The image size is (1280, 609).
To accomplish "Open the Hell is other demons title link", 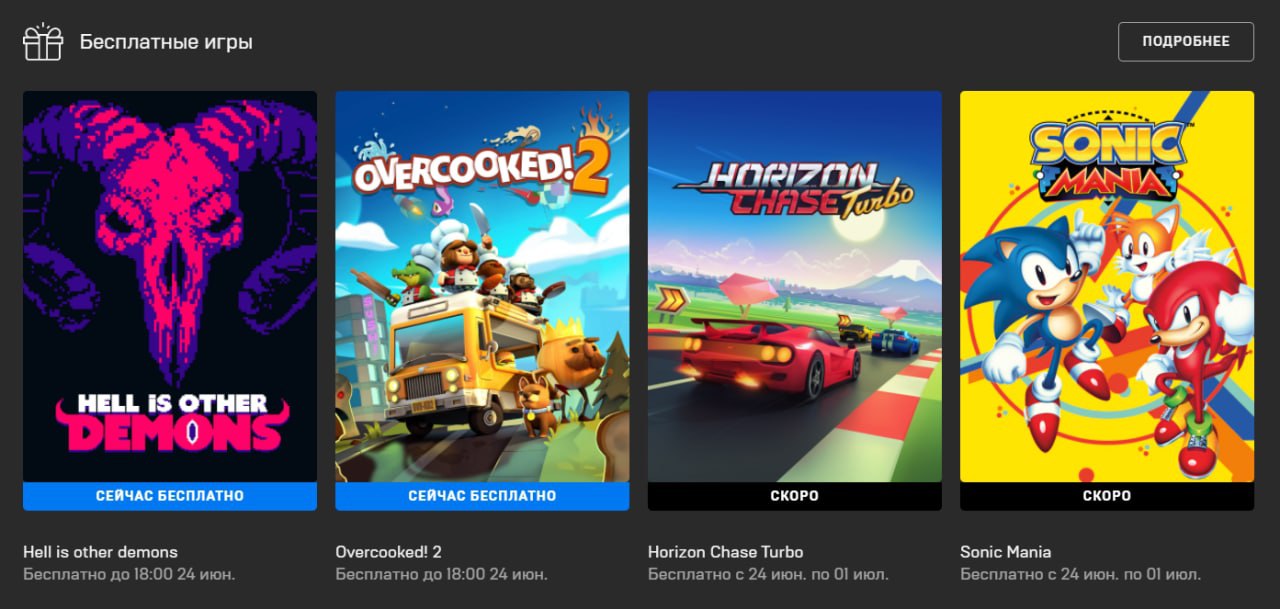I will [100, 552].
